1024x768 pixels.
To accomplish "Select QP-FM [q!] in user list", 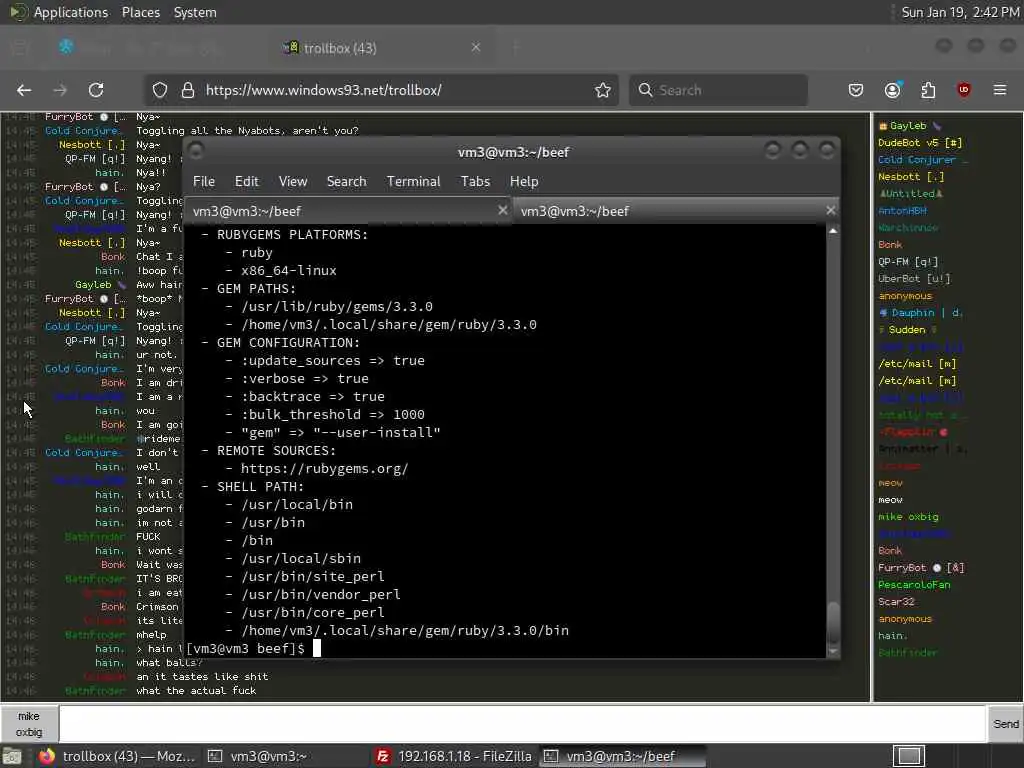I will coord(908,261).
